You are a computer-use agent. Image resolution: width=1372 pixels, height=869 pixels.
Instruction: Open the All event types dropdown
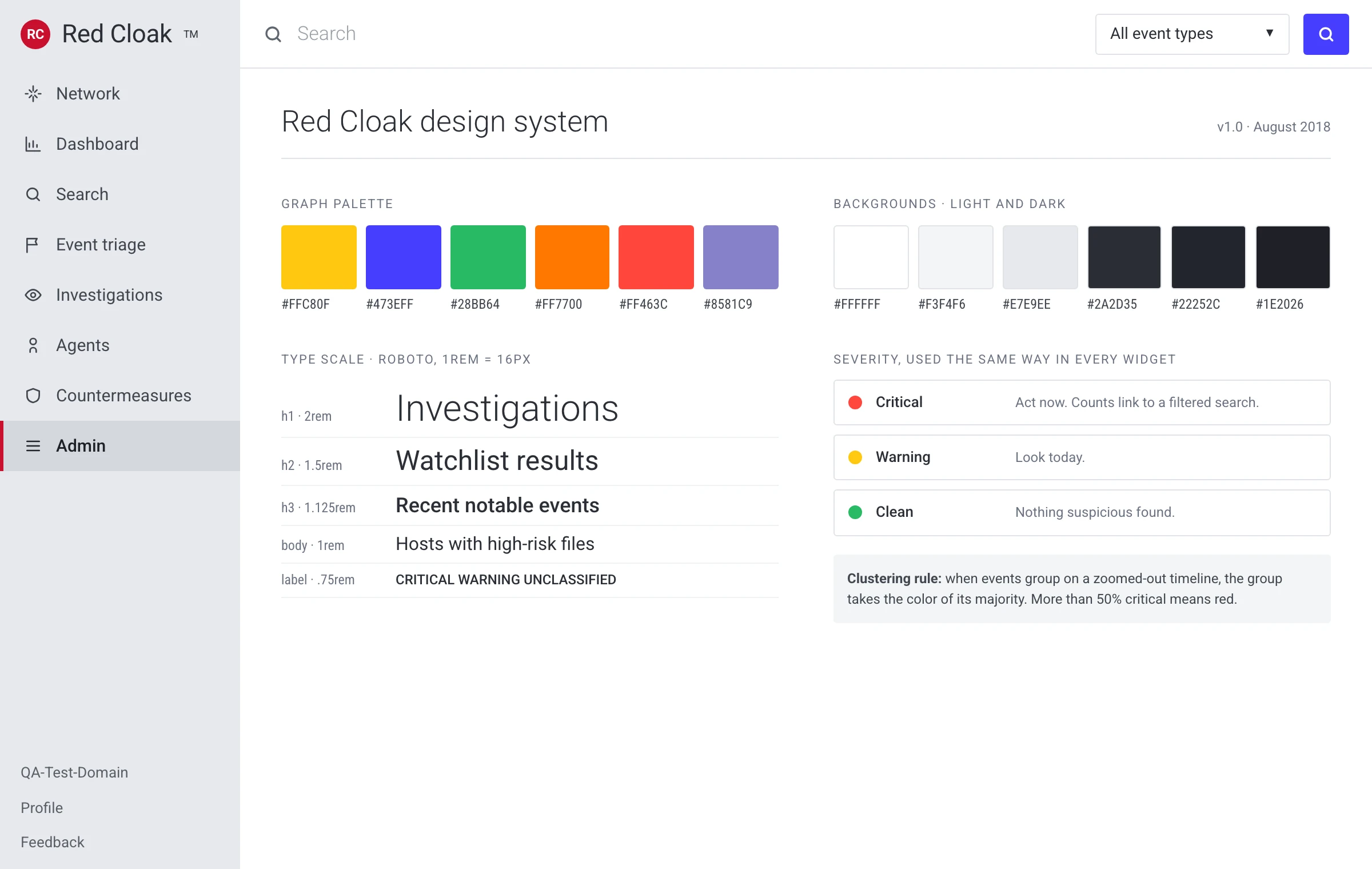(1192, 34)
